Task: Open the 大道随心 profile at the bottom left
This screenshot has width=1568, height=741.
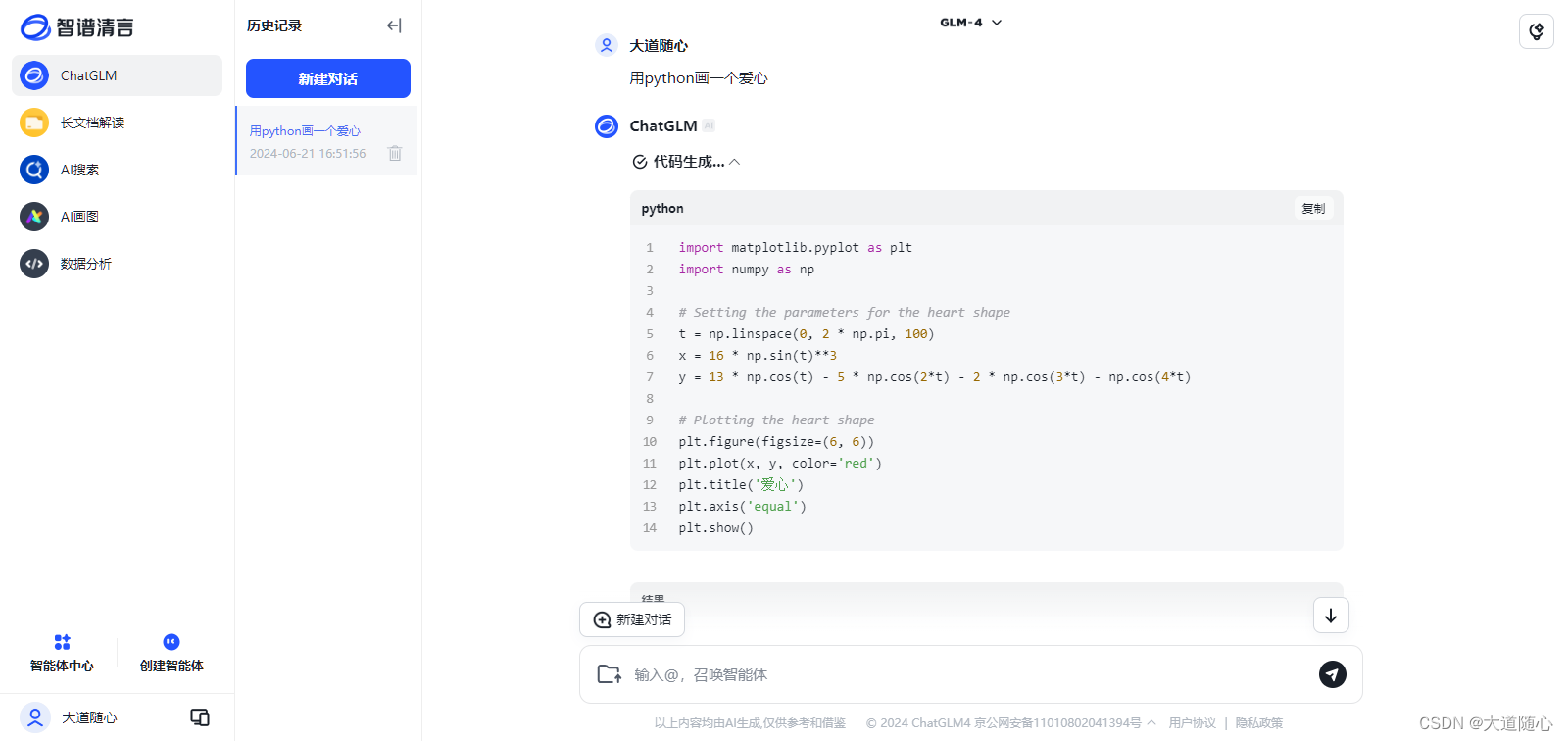Action: point(69,717)
